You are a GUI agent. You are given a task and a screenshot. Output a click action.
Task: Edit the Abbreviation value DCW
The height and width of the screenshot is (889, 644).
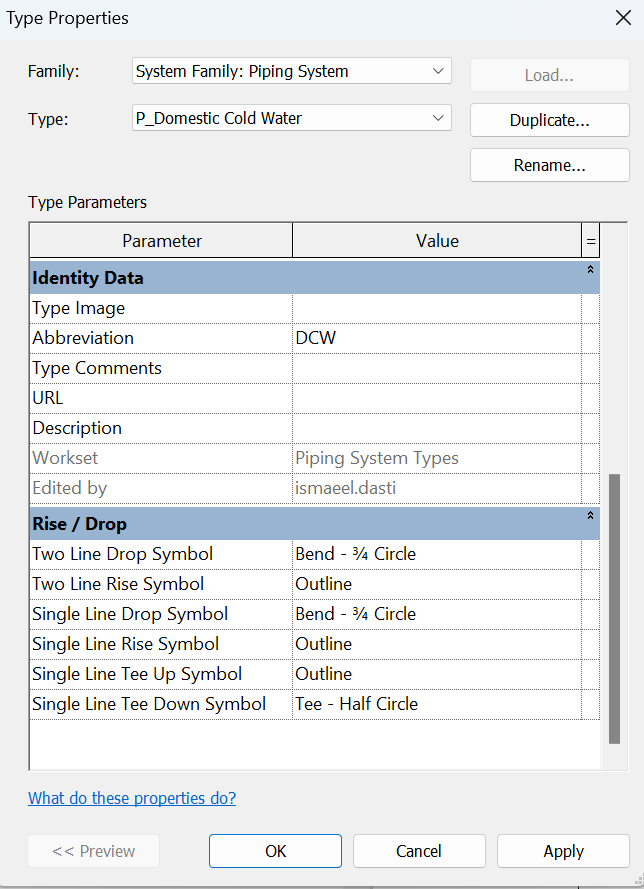coord(437,338)
